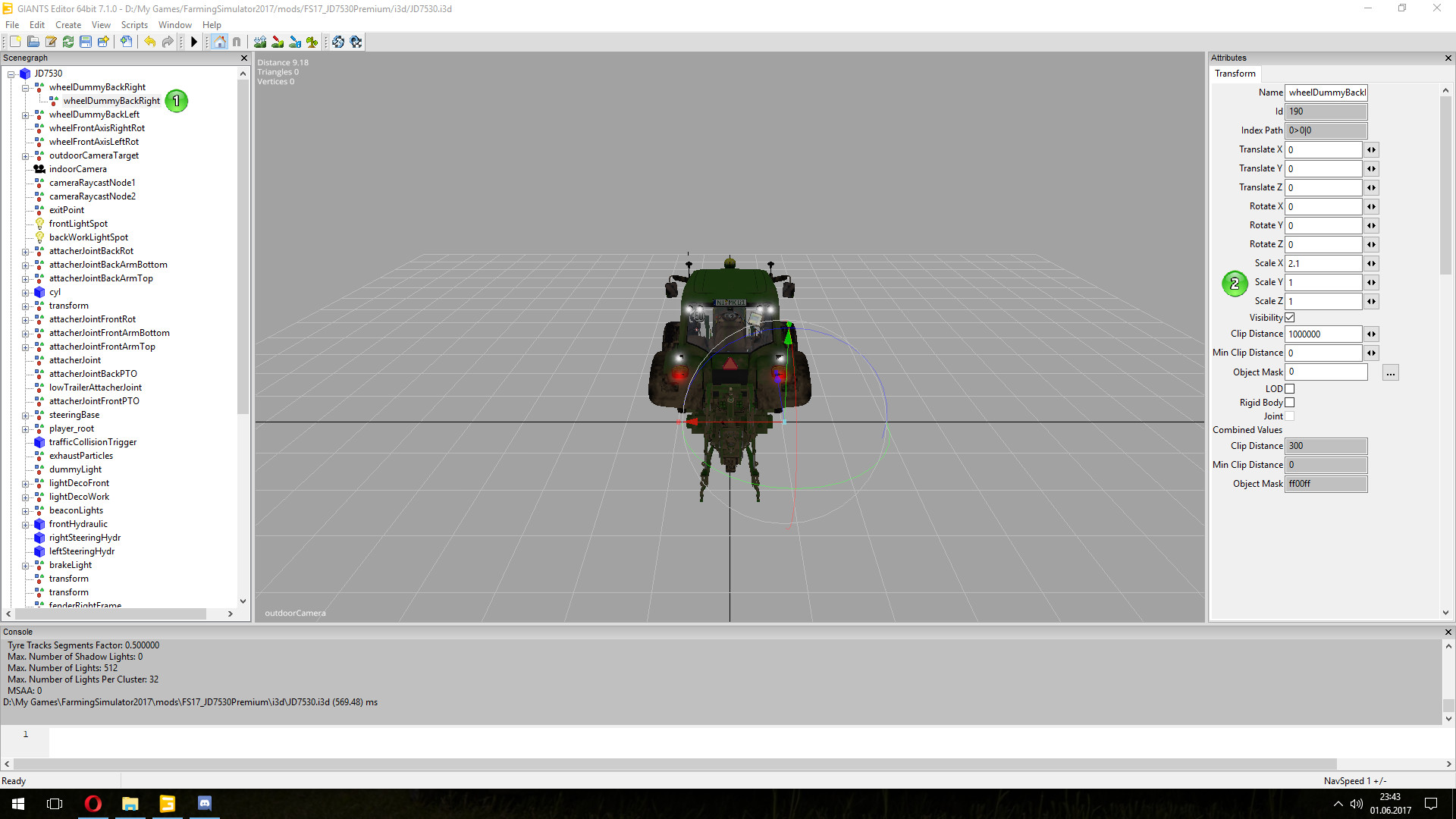Viewport: 1456px width, 819px height.
Task: Click the Save floppy disk icon
Action: click(86, 42)
